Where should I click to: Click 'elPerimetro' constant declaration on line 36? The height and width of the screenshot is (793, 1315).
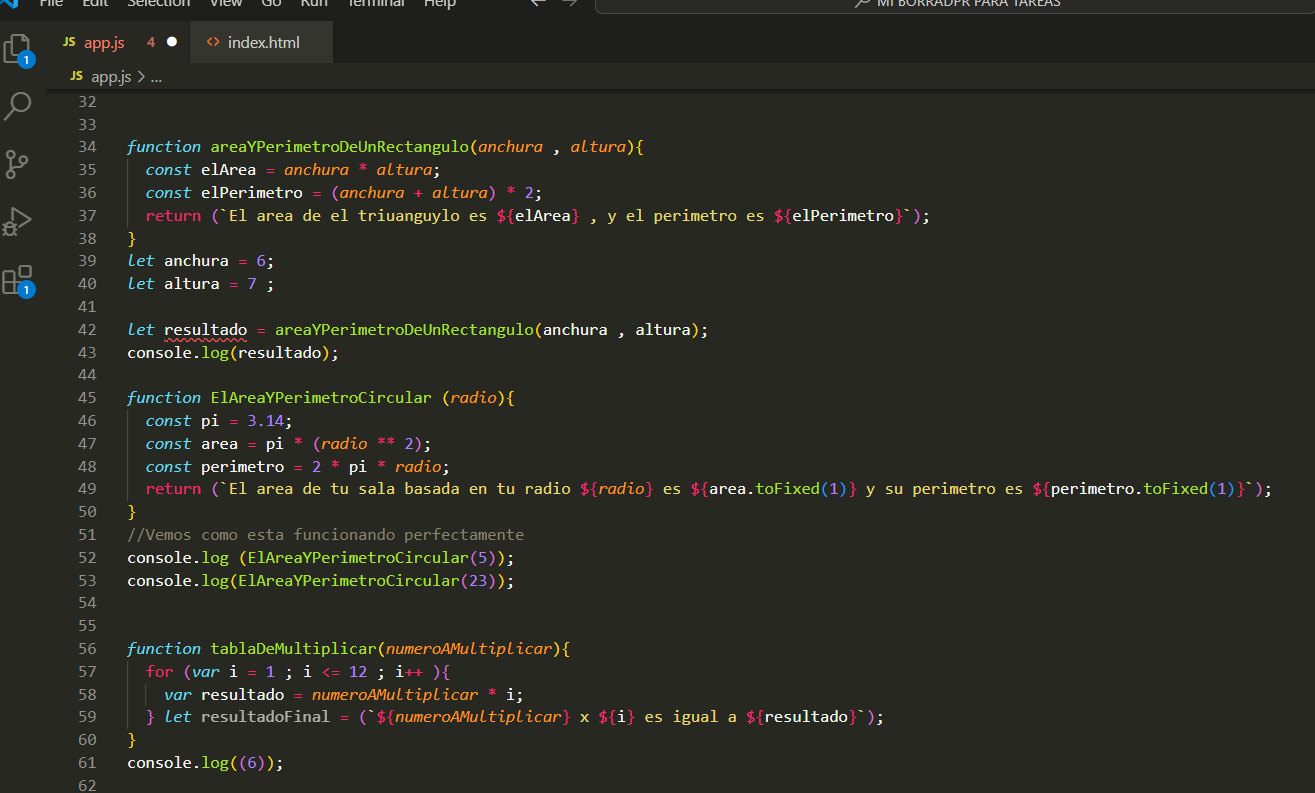(x=252, y=193)
